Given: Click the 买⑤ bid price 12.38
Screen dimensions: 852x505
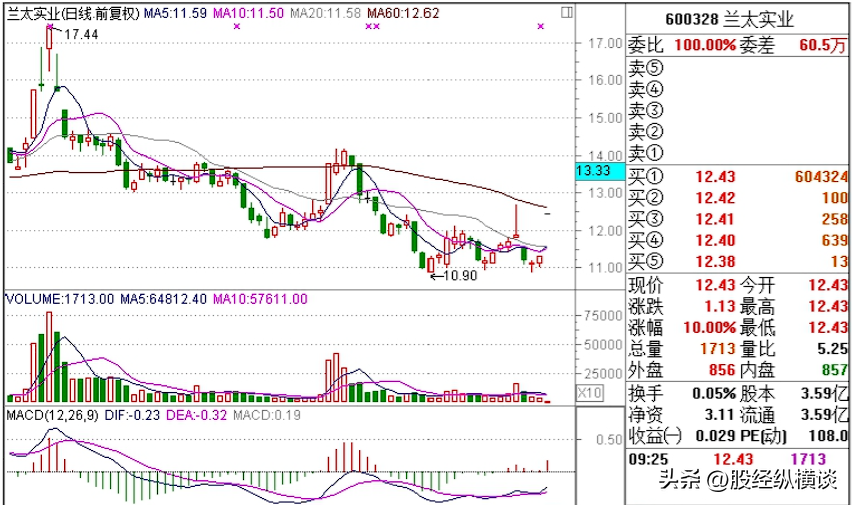Looking at the screenshot, I should tap(715, 261).
